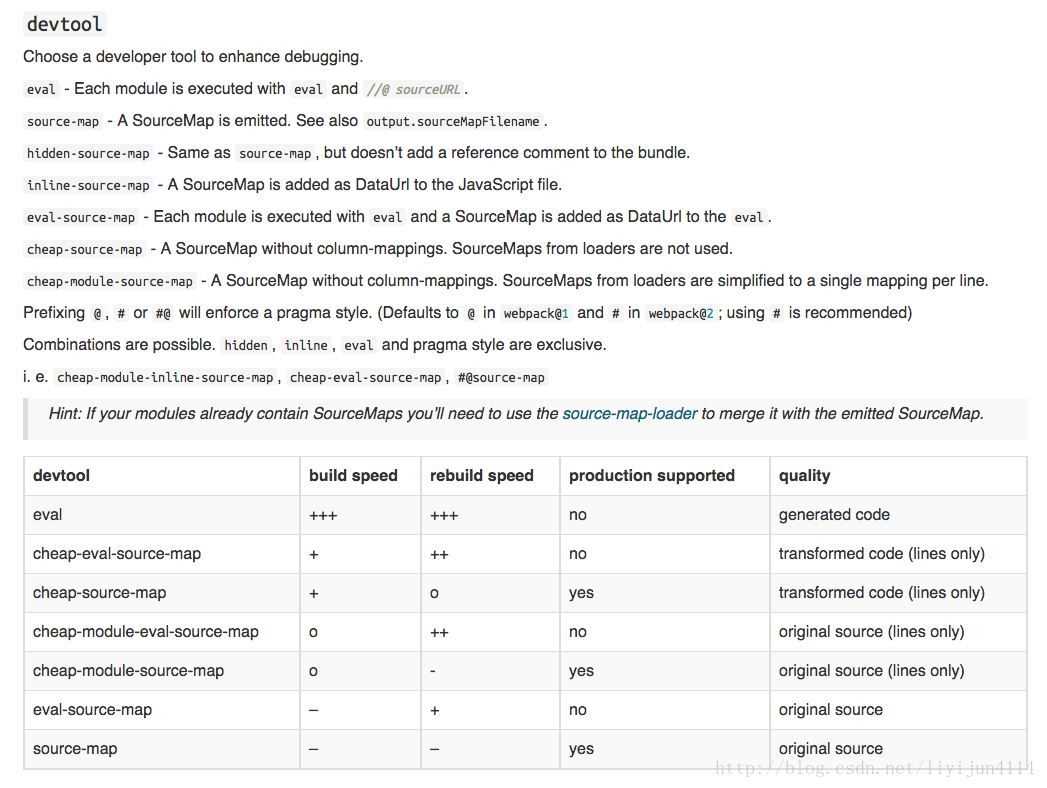Click the "rebuild speed" table column header
1047x788 pixels.
click(x=482, y=475)
